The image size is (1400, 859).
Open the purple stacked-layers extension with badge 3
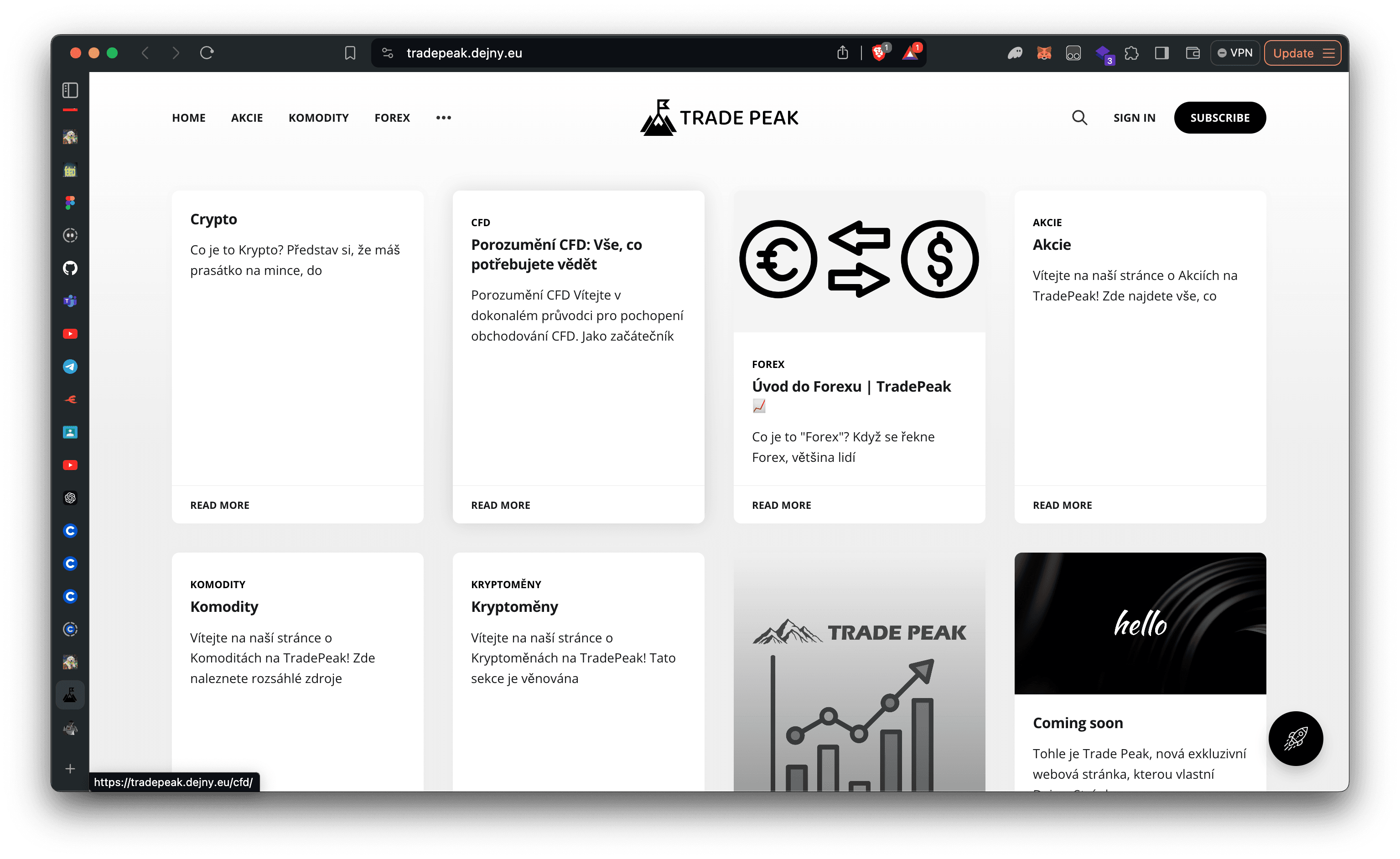(x=1104, y=55)
